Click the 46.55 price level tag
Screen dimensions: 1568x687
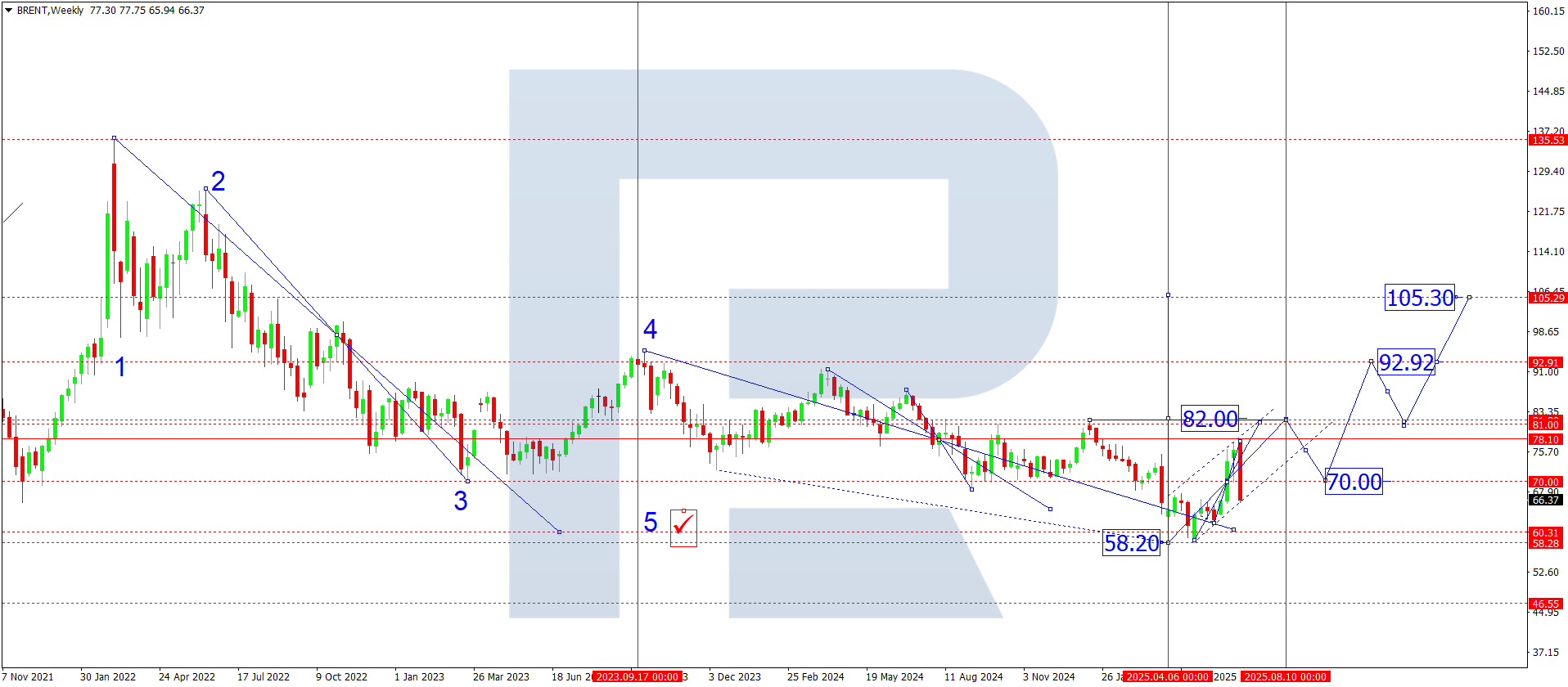coord(1545,604)
